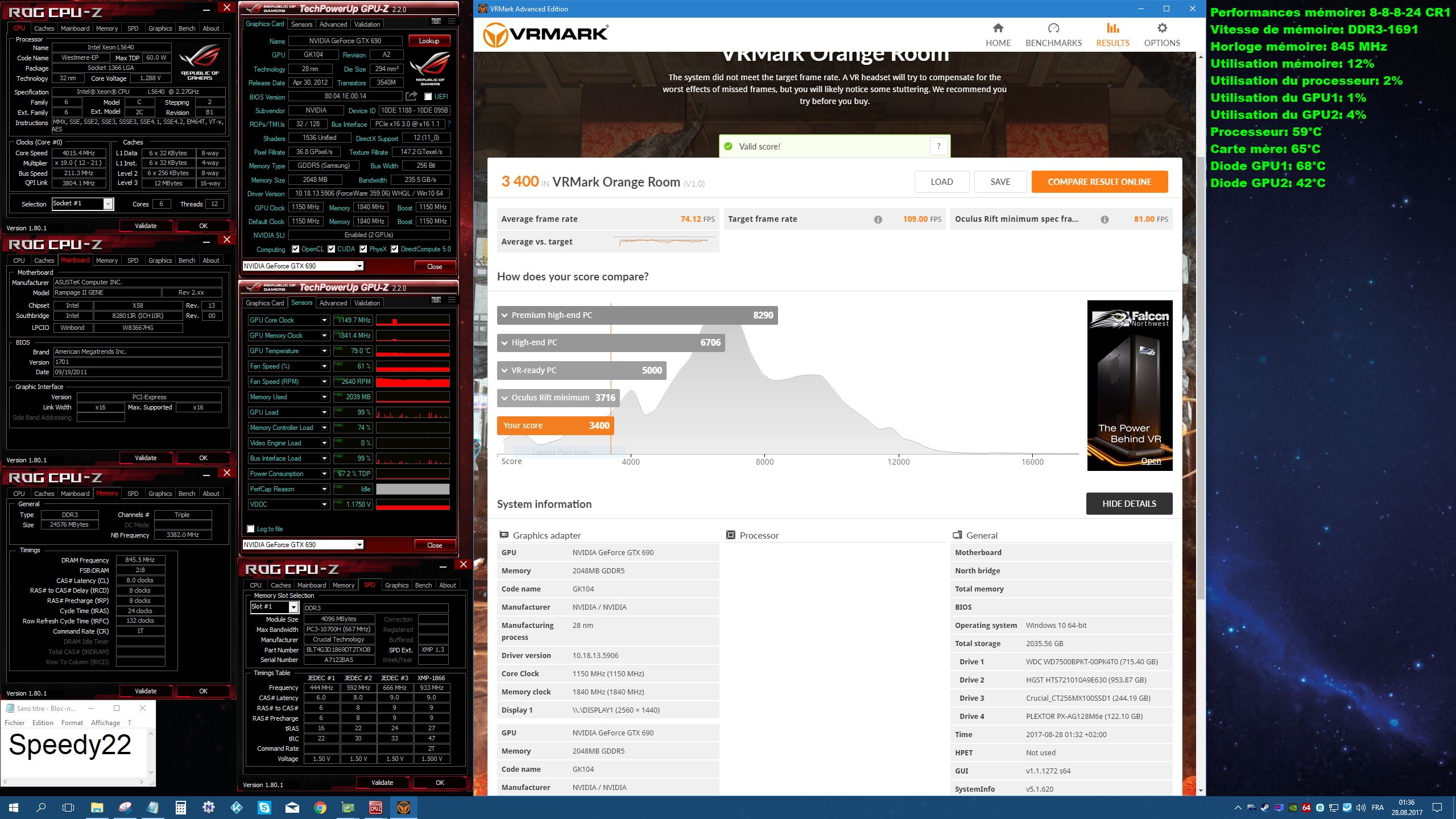Open the Graphics tab in the CPU-Z Mainboard window
The image size is (1456, 819).
[160, 260]
